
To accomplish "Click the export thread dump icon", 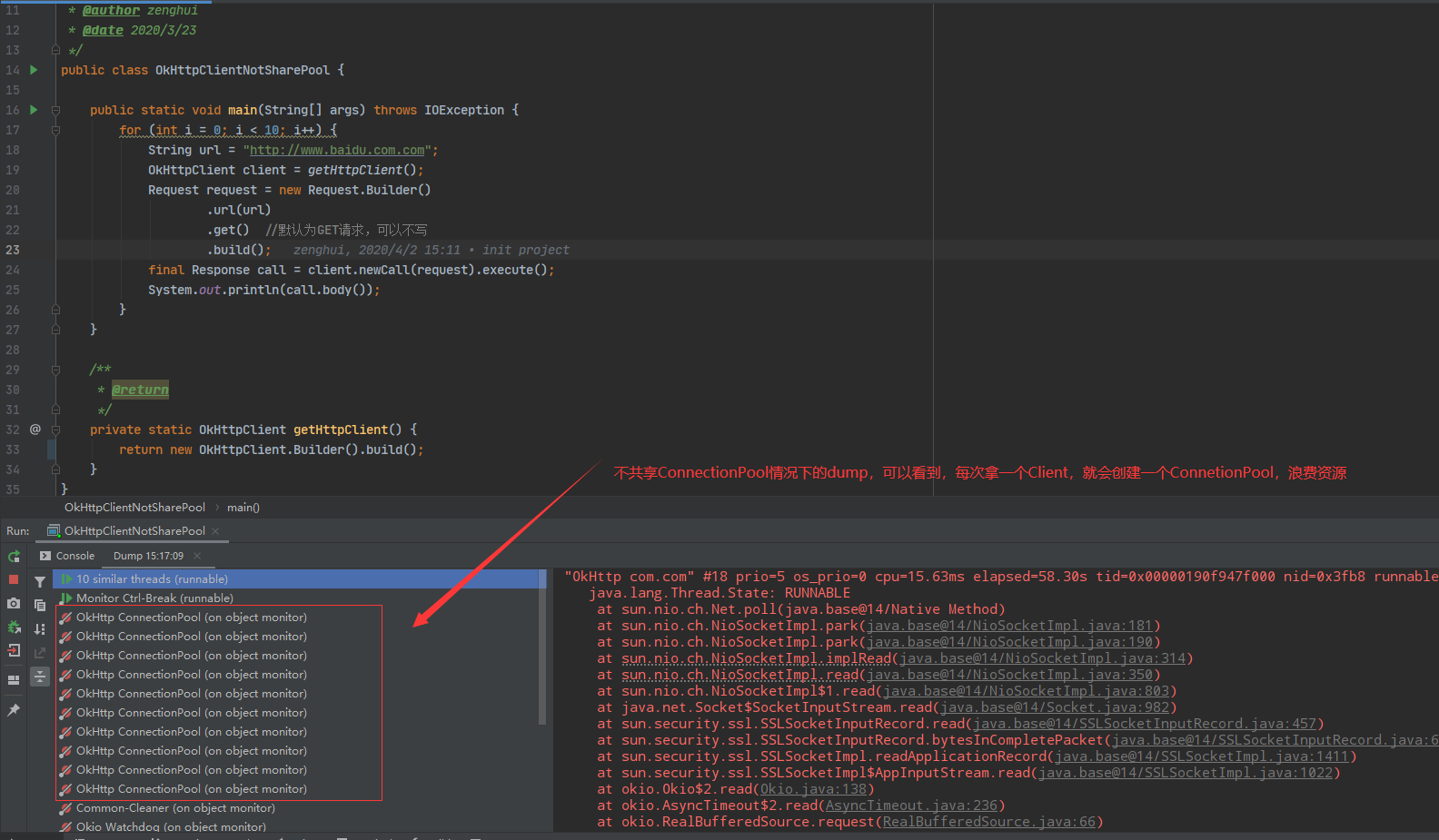I will click(40, 652).
